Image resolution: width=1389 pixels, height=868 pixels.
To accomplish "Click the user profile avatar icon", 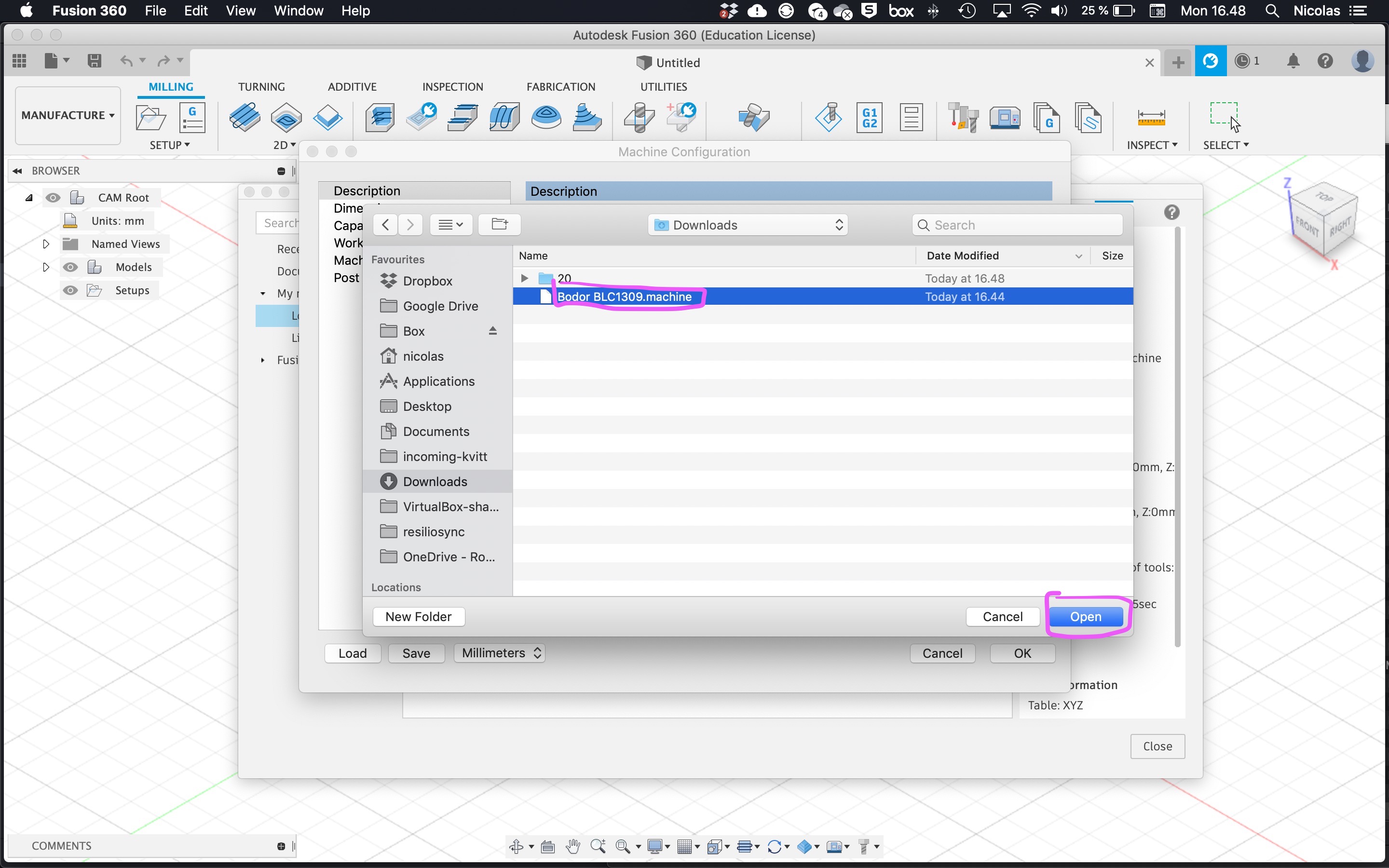I will 1362,61.
